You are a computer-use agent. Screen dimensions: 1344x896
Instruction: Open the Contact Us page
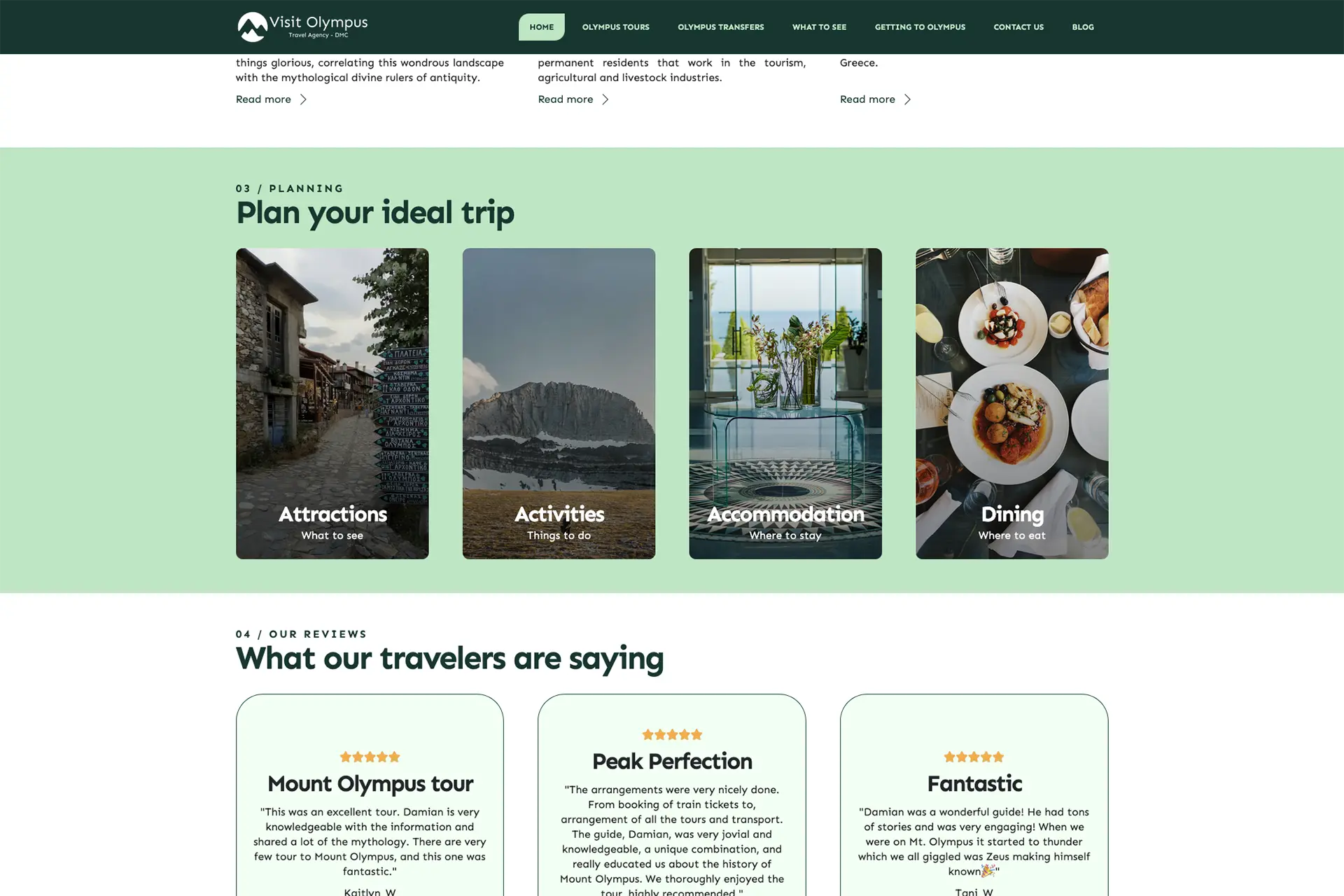[1018, 27]
